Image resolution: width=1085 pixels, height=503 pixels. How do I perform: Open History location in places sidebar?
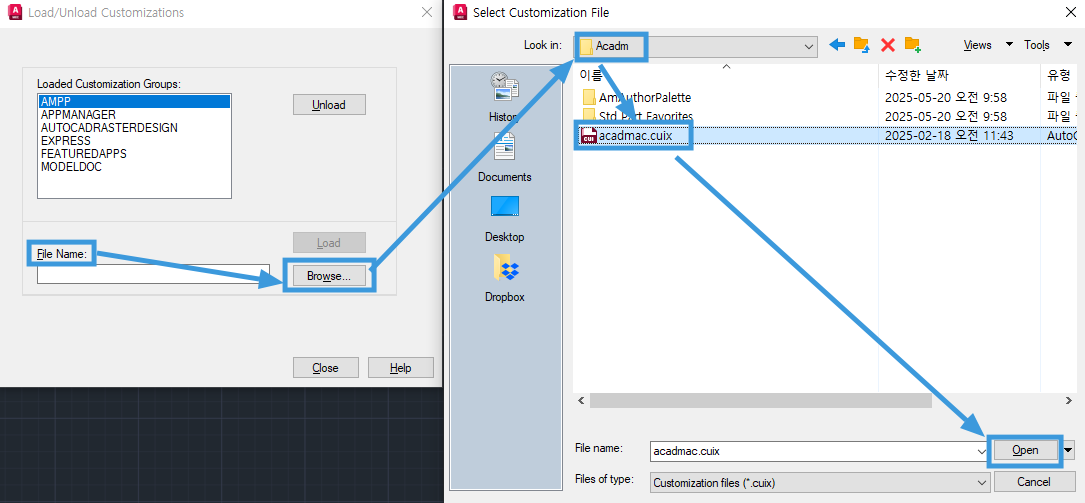504,95
